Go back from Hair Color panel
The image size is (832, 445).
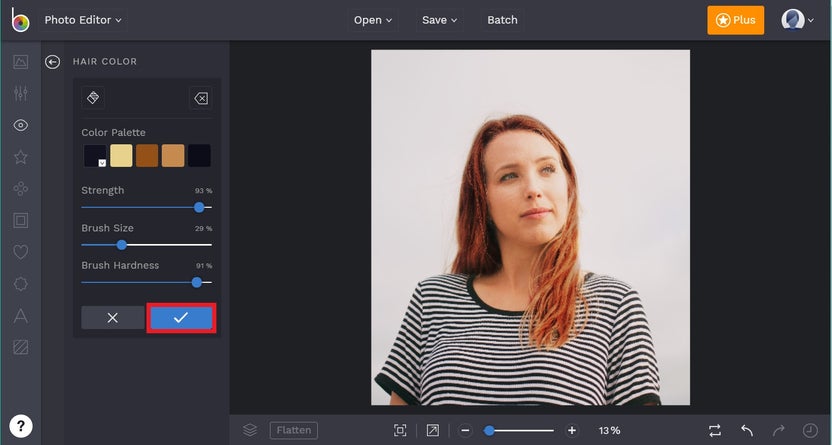click(52, 62)
